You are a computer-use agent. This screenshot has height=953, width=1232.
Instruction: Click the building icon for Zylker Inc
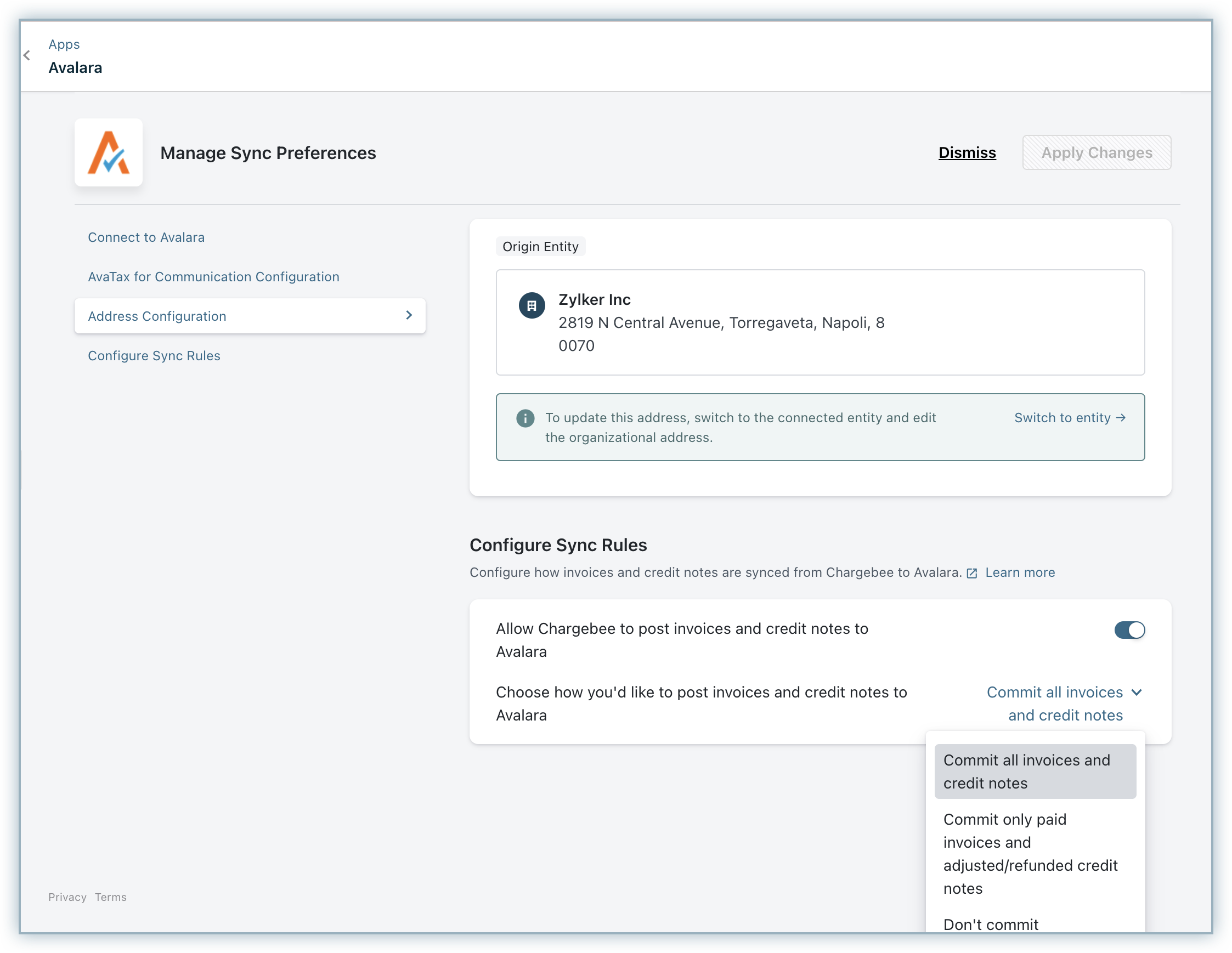coord(532,305)
